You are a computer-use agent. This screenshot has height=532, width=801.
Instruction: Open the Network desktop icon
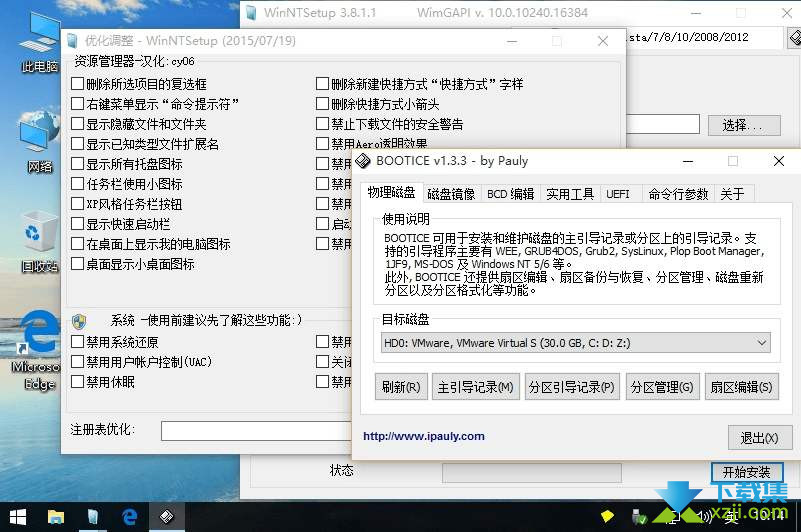pyautogui.click(x=40, y=143)
